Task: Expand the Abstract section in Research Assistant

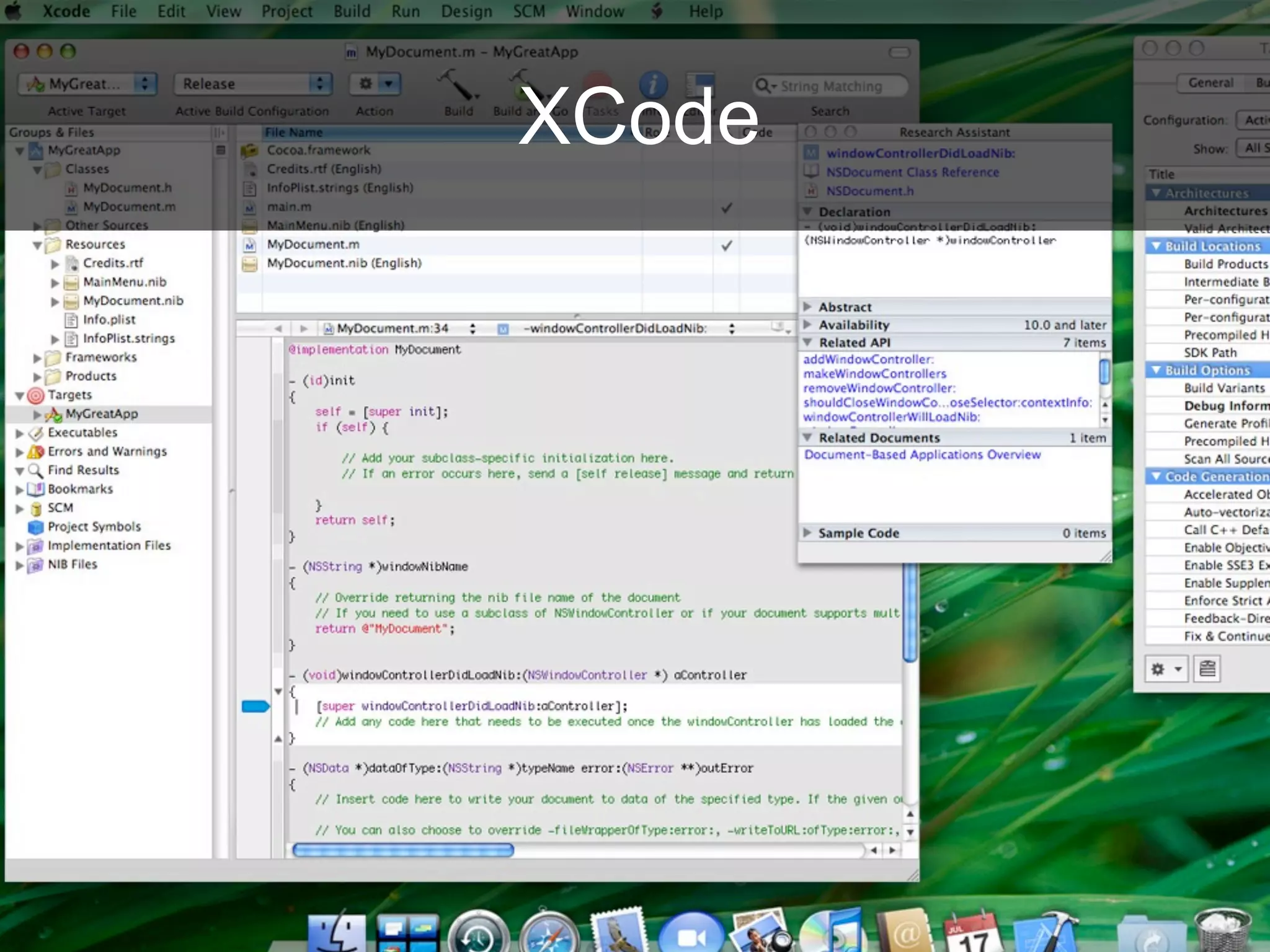Action: click(807, 307)
